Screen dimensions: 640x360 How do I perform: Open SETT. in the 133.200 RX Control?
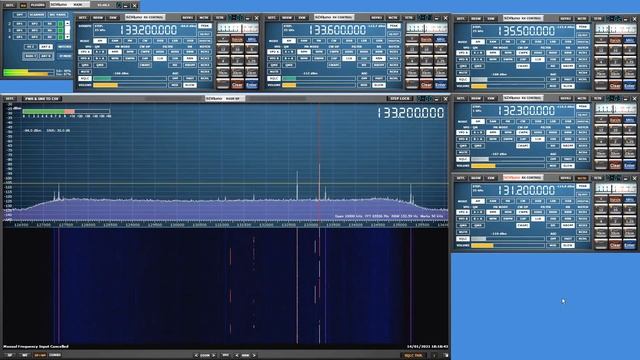point(82,18)
